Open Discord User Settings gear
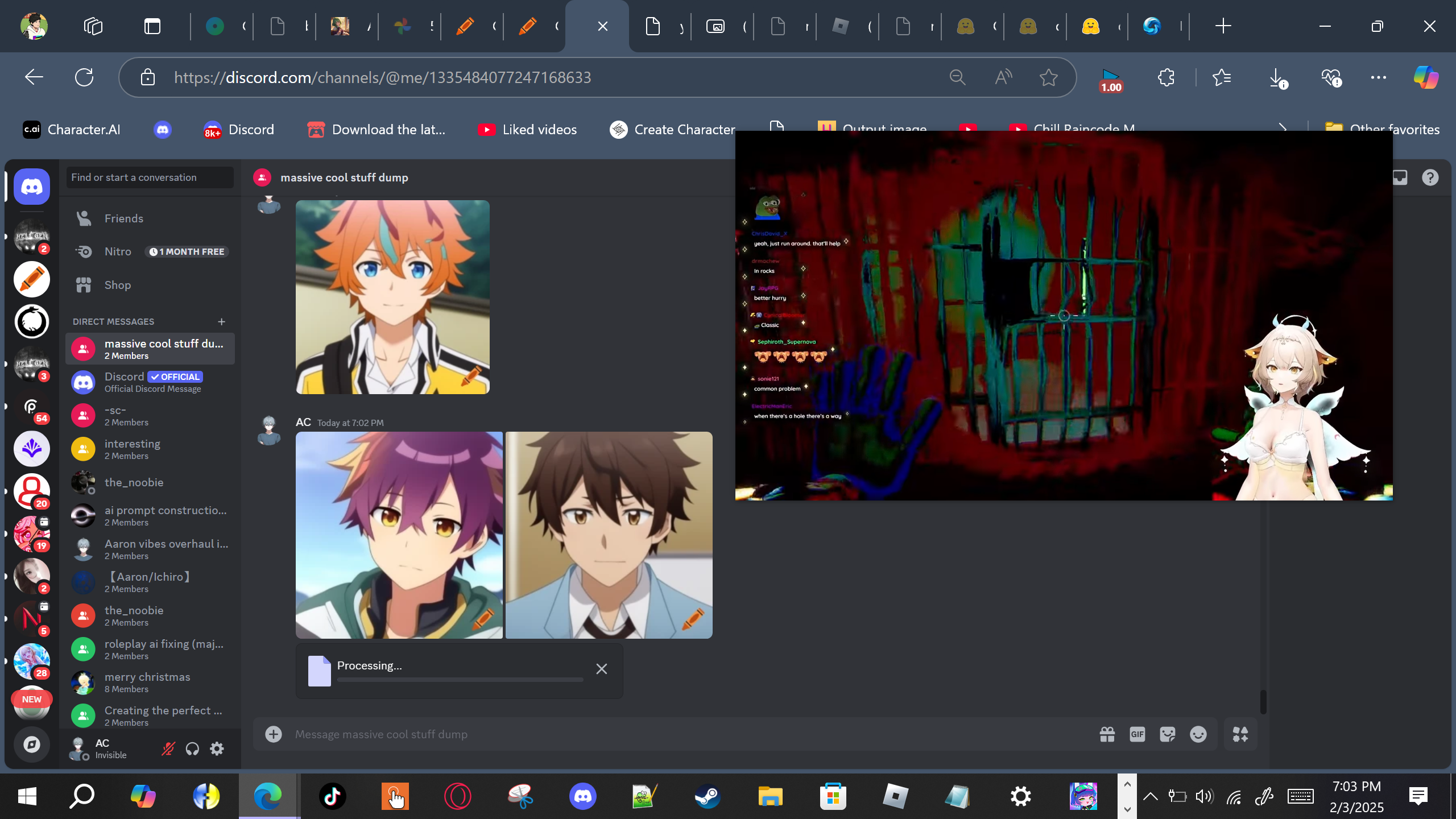Image resolution: width=1456 pixels, height=819 pixels. pos(217,749)
